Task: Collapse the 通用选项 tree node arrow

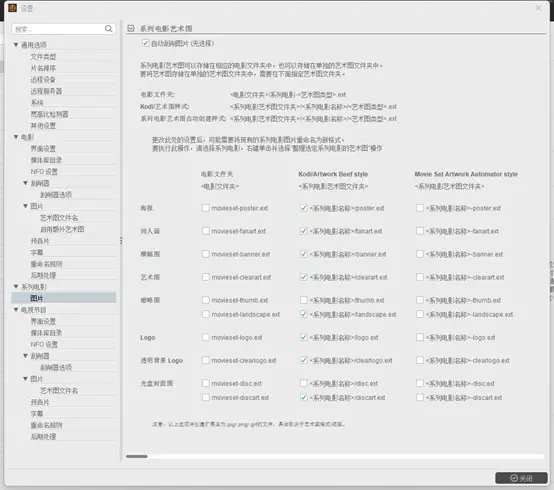Action: click(x=16, y=45)
